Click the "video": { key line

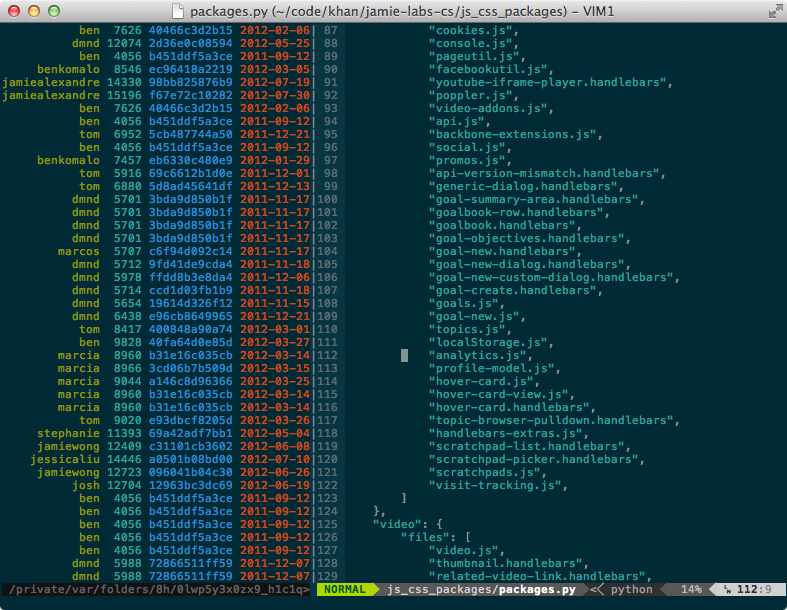point(408,525)
